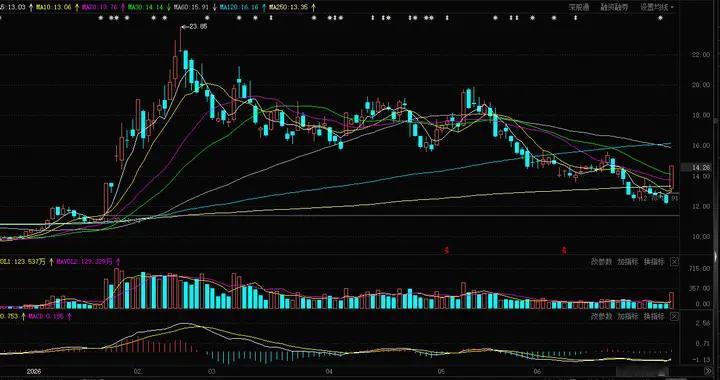
Task: Click 改参数 in the MACD panel
Action: (602, 316)
